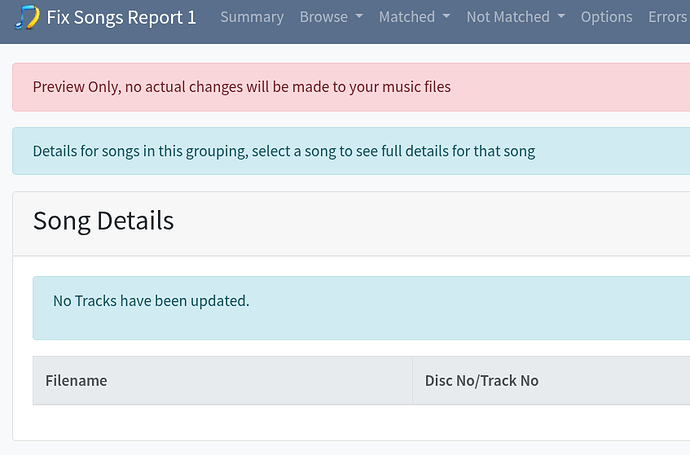Click the Filename column header
The width and height of the screenshot is (690, 455).
76,380
